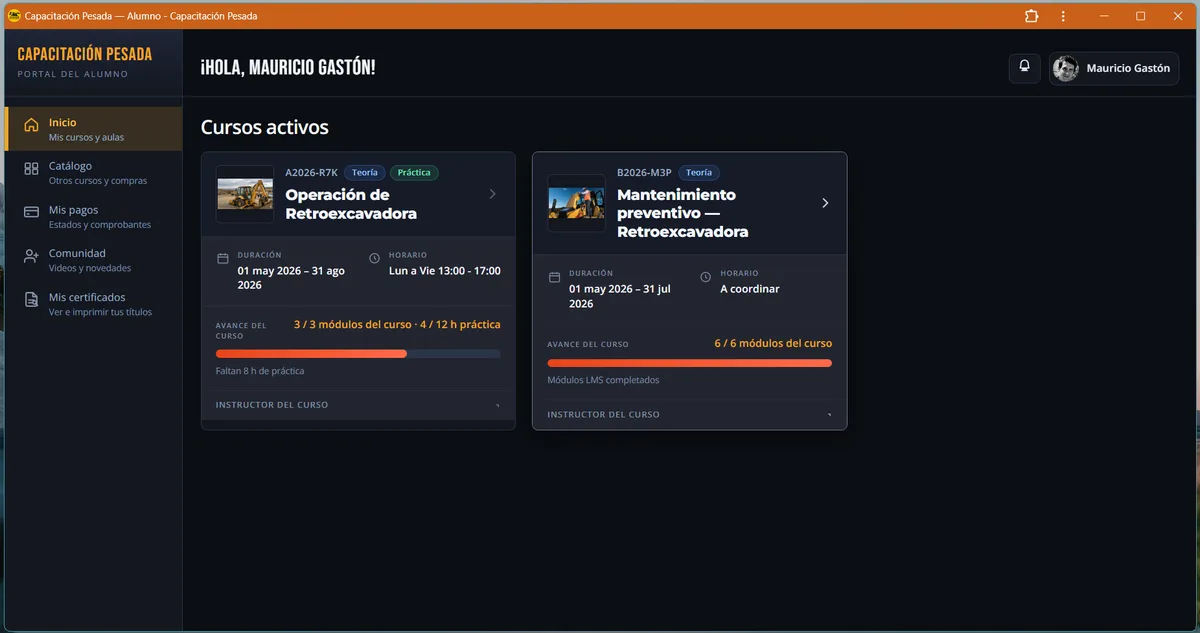The height and width of the screenshot is (633, 1200).
Task: Click the '¡Hola, Mauricio Gastón!' greeting
Action: [x=288, y=68]
